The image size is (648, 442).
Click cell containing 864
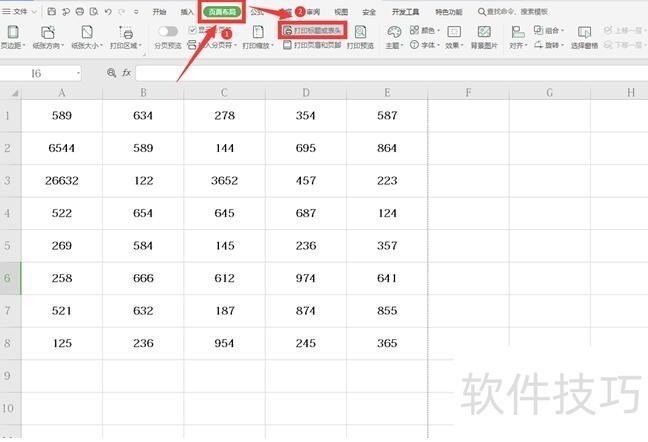(387, 148)
